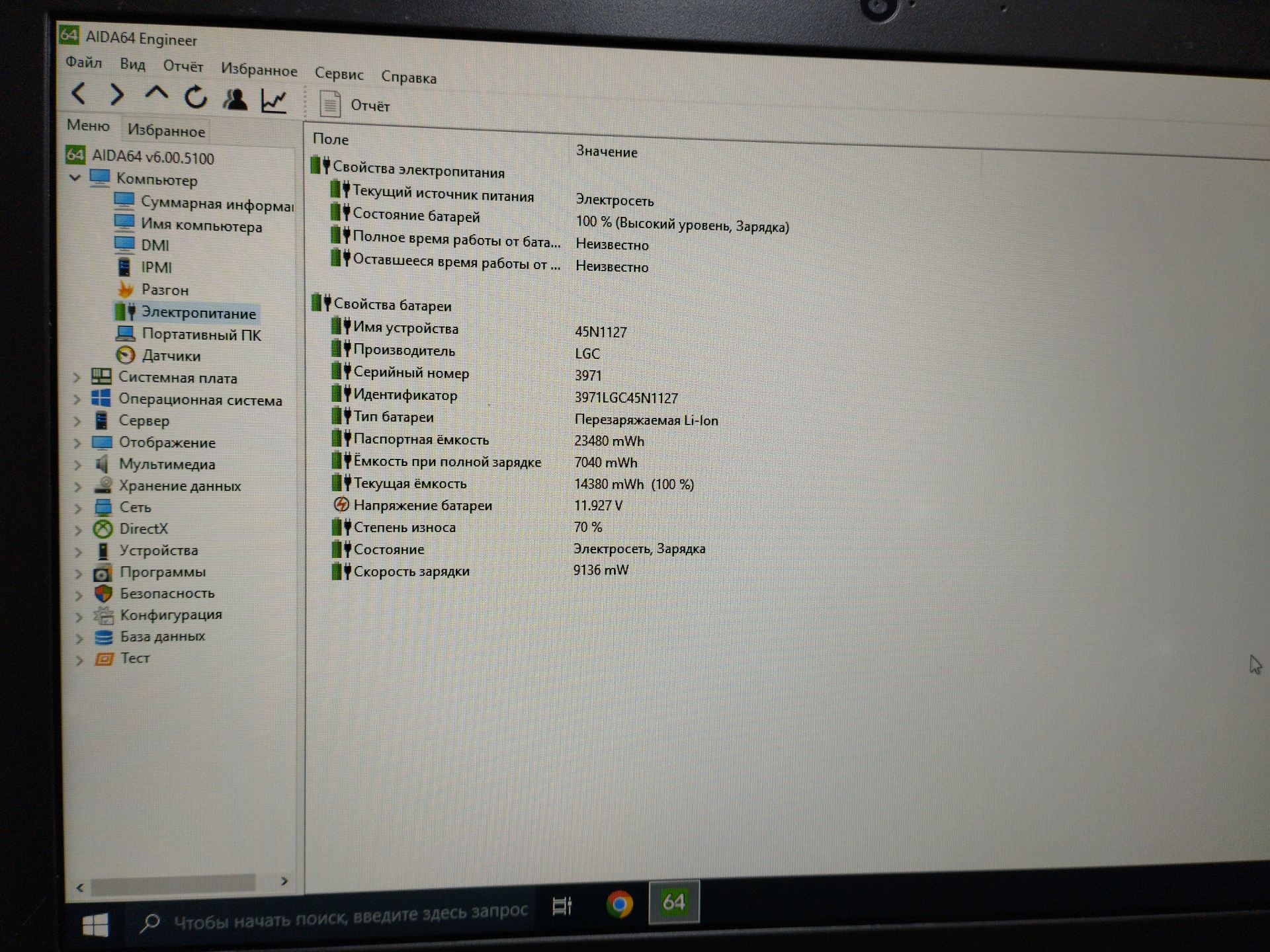Select the Степень износа row

[x=468, y=527]
